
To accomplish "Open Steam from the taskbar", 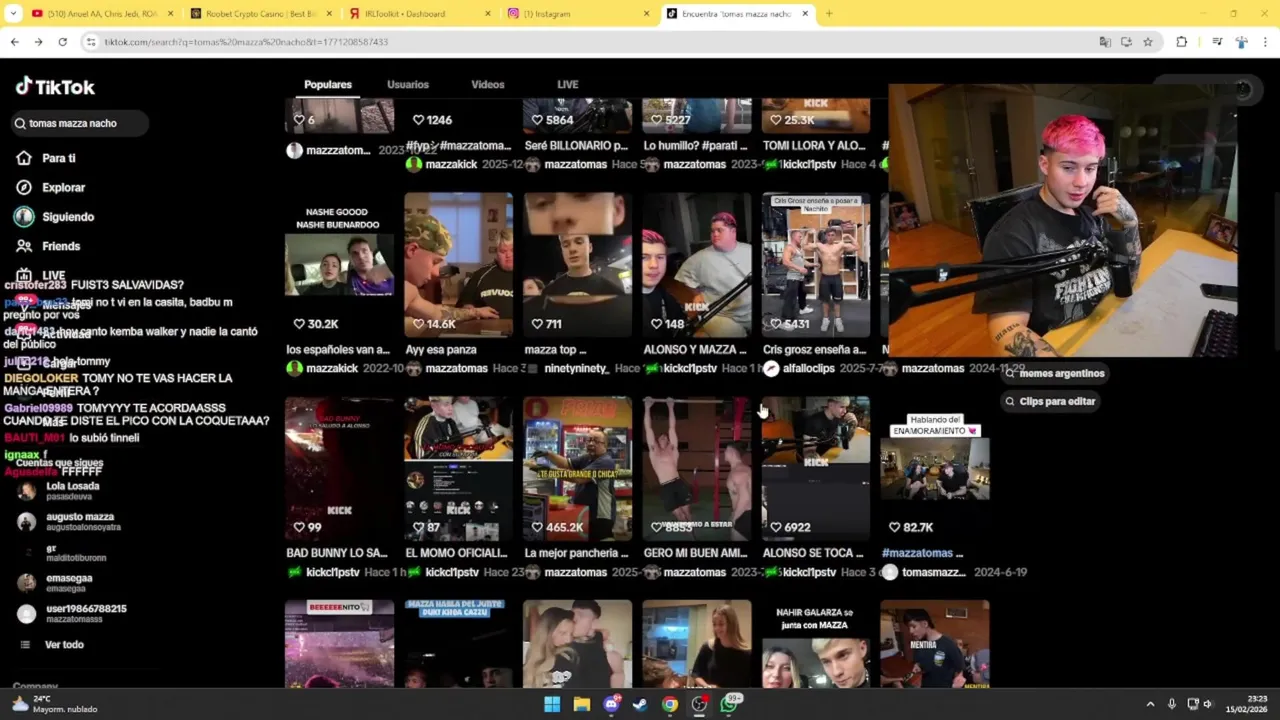I will [640, 704].
